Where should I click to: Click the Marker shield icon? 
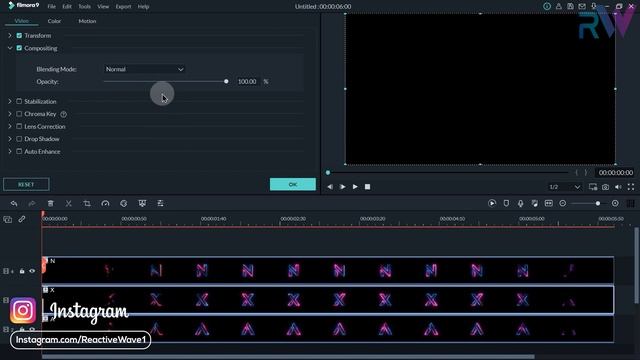pyautogui.click(x=506, y=203)
